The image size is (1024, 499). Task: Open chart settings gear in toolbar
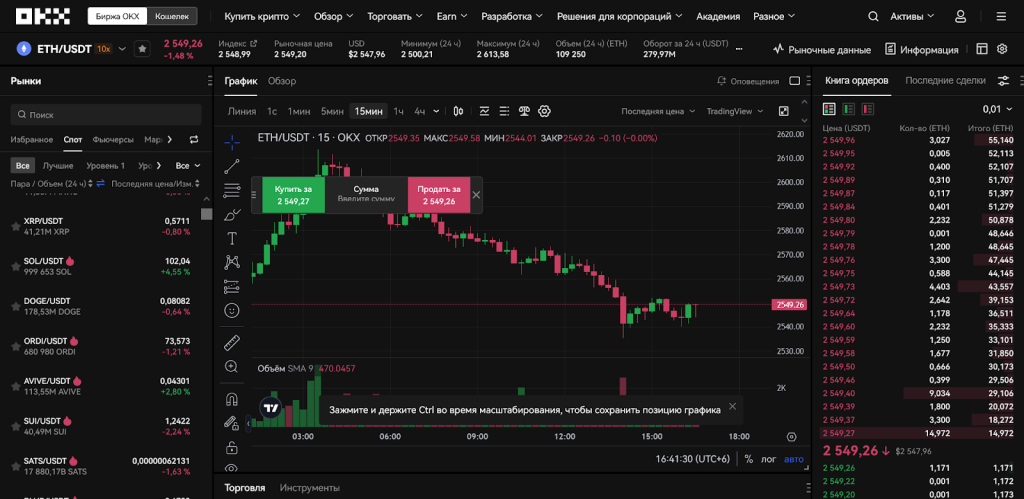click(x=545, y=111)
